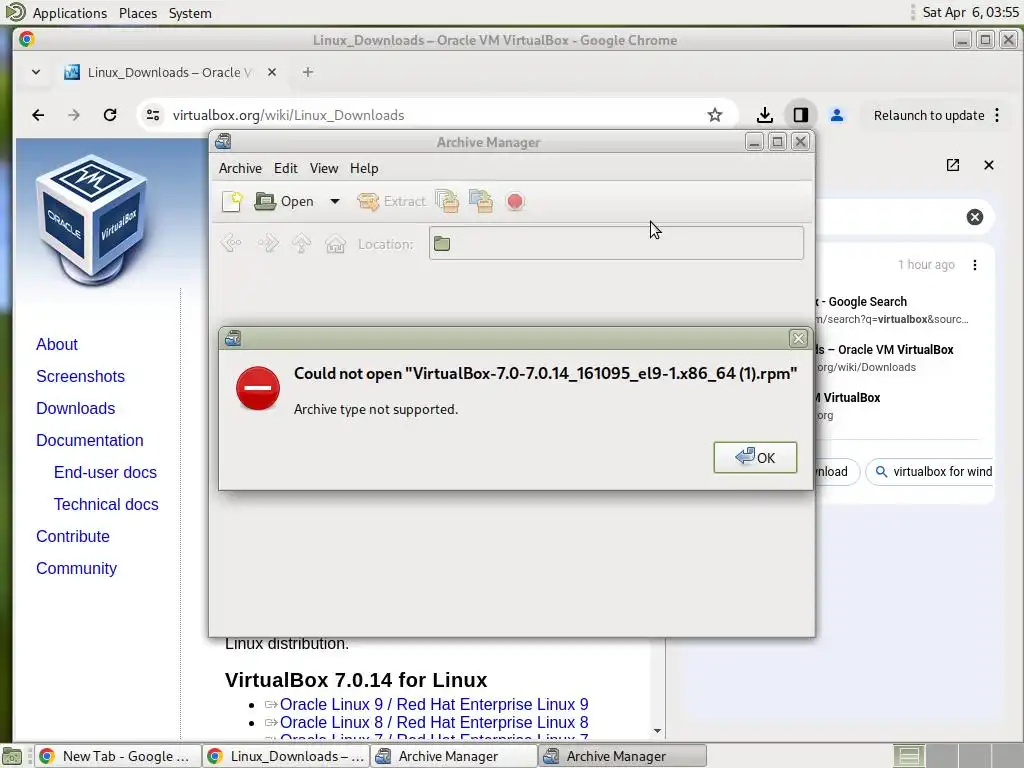Image resolution: width=1024 pixels, height=768 pixels.
Task: Click the Archive Manager back navigation arrow
Action: tap(231, 244)
